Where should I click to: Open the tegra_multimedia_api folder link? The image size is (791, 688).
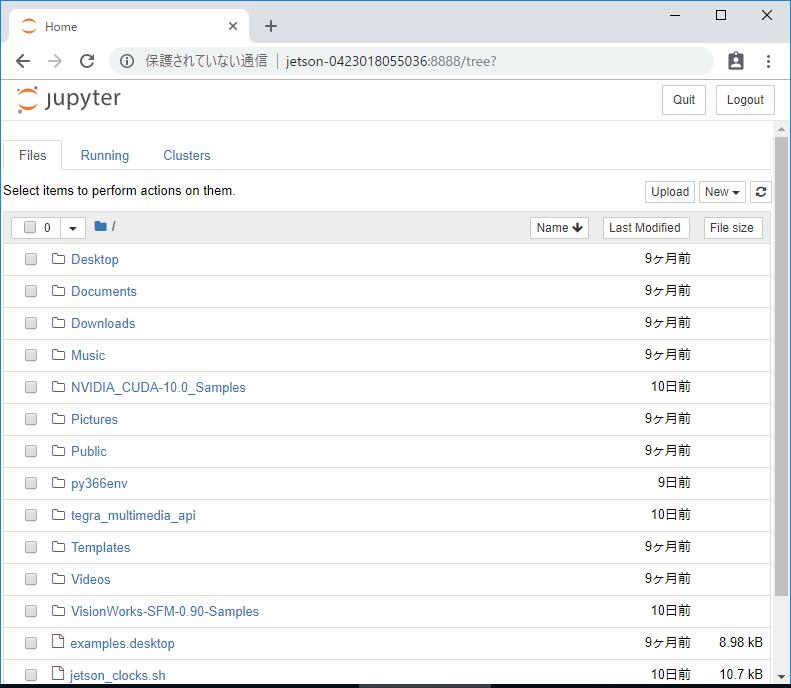pos(133,515)
